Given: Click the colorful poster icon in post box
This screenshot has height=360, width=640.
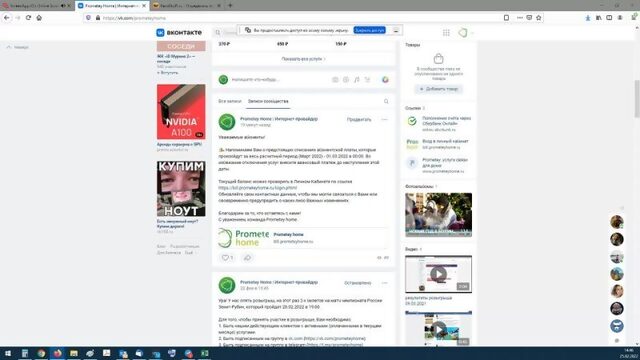Looking at the screenshot, I should (385, 80).
